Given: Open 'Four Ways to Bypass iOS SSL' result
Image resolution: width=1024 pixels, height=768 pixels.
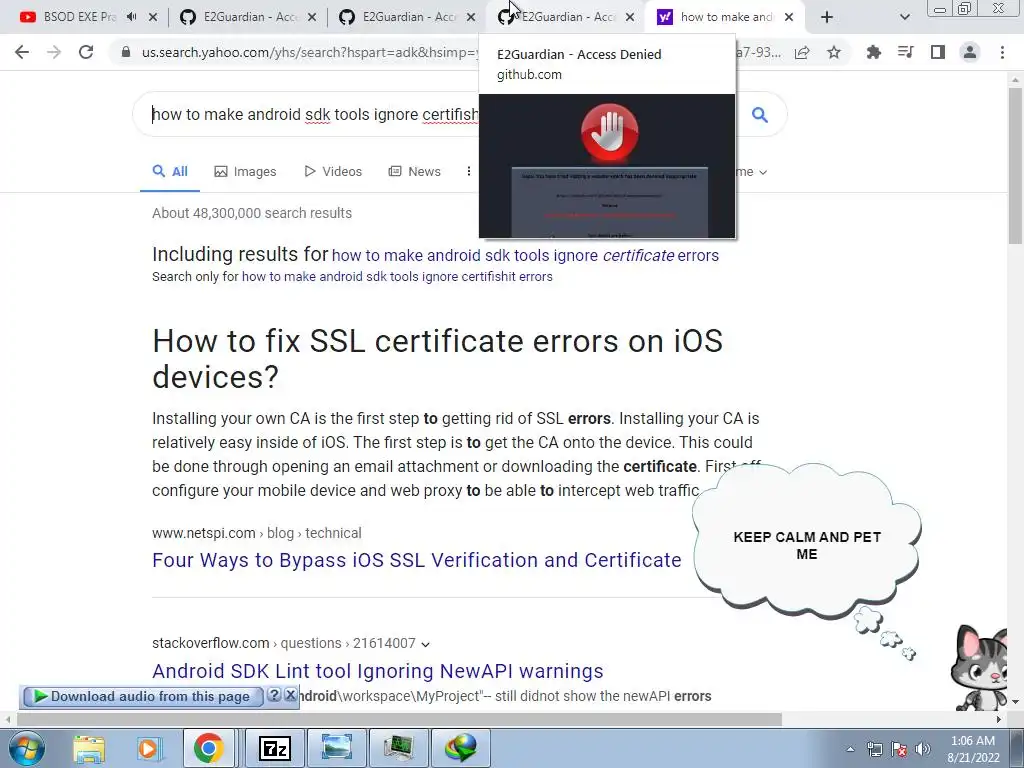Looking at the screenshot, I should pyautogui.click(x=417, y=560).
